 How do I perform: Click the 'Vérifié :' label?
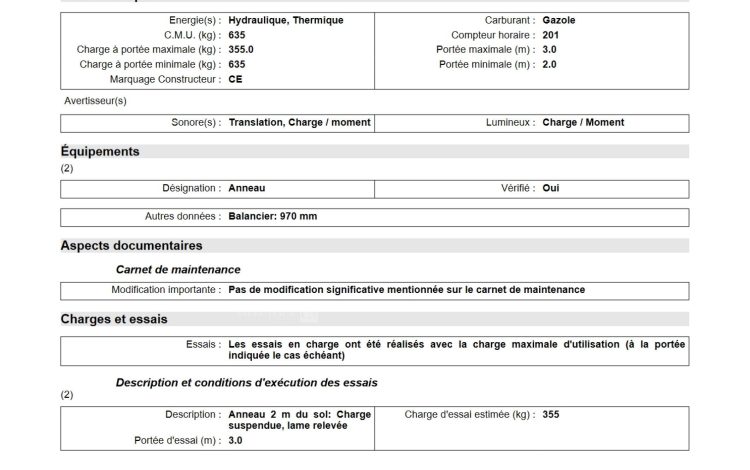click(518, 188)
